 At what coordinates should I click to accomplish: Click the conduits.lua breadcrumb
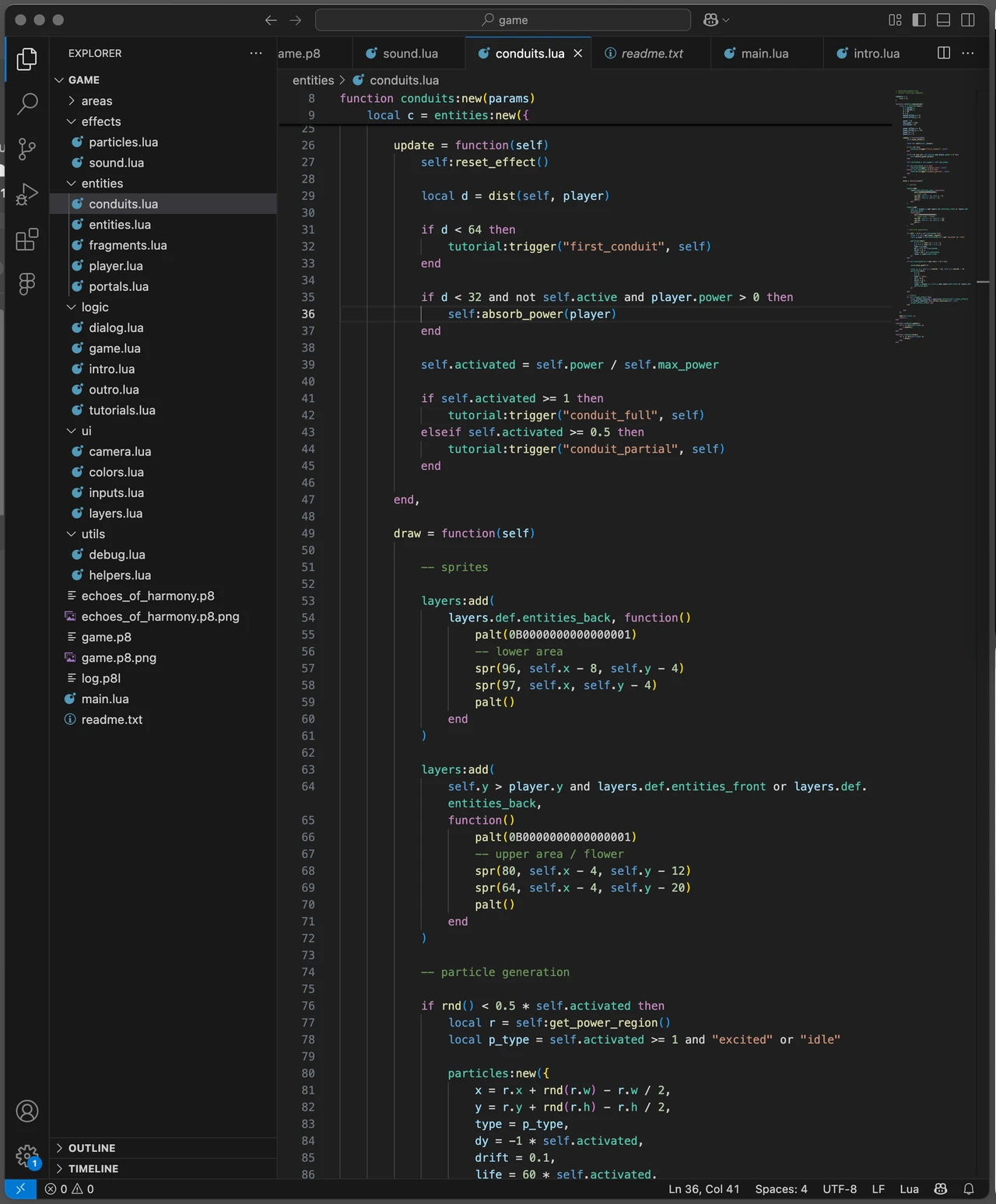coord(396,80)
